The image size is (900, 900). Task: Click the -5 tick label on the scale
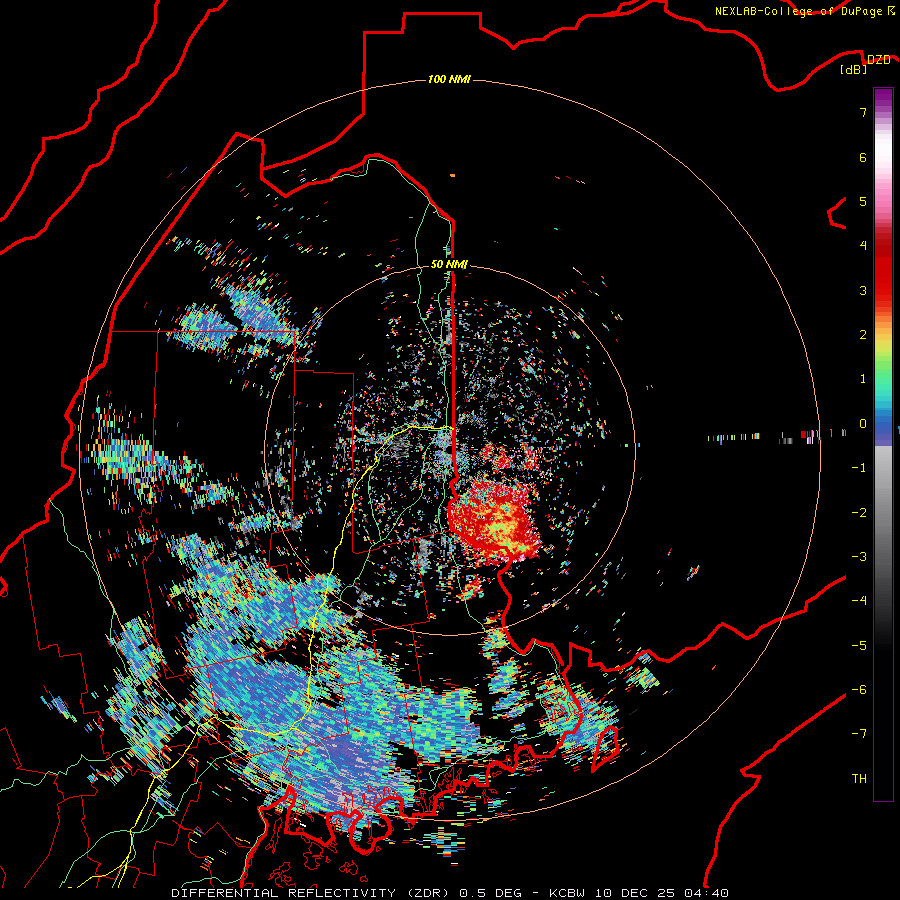[x=859, y=646]
